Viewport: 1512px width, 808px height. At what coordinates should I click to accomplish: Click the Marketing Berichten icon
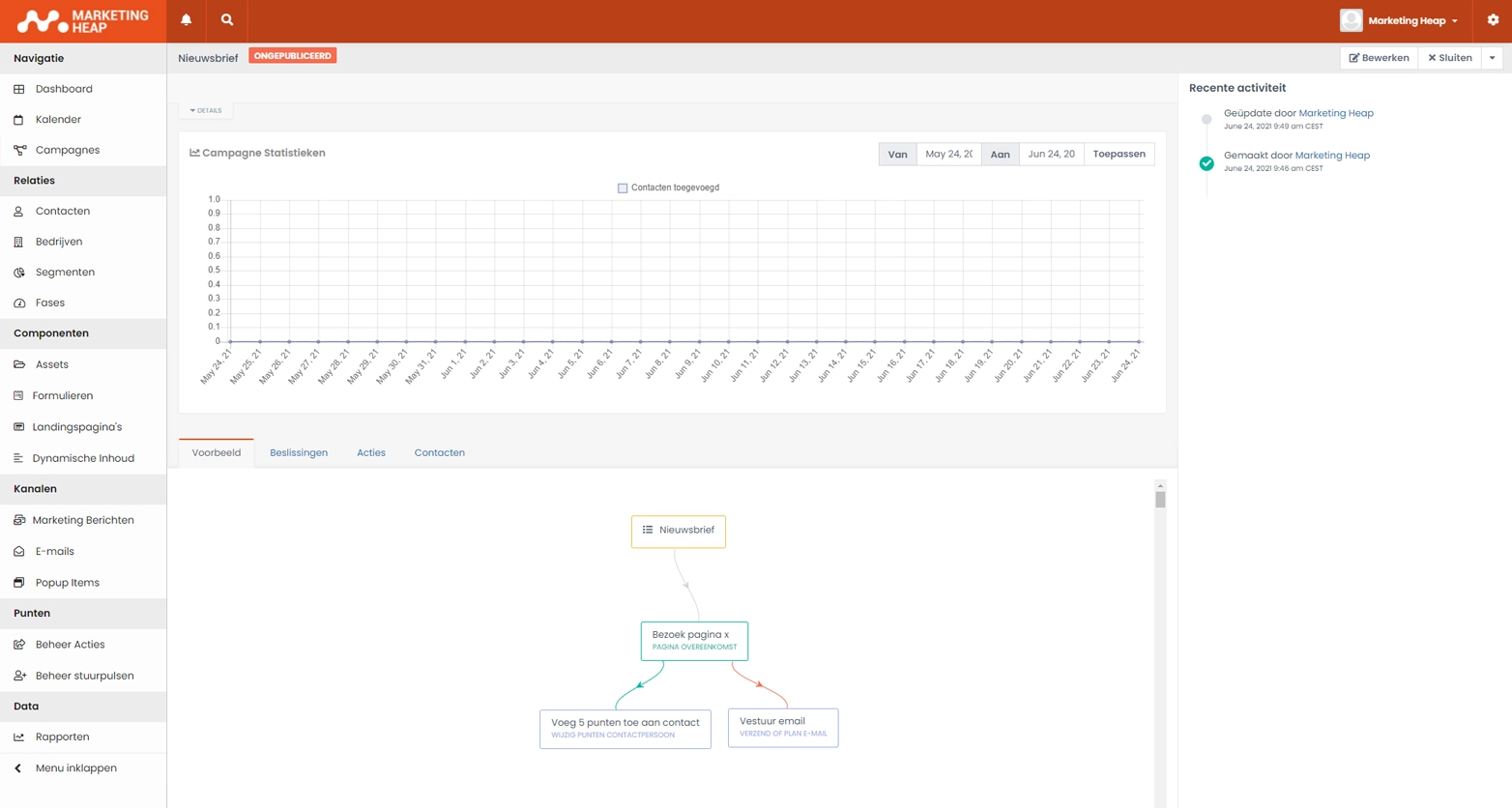pyautogui.click(x=18, y=520)
